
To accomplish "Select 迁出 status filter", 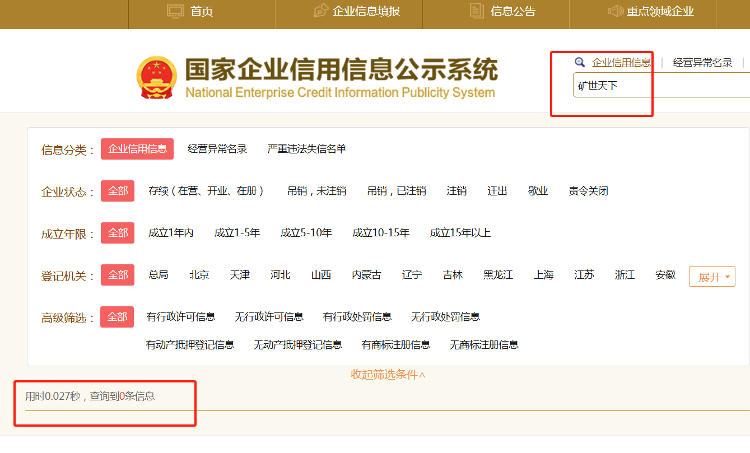I will click(x=497, y=191).
